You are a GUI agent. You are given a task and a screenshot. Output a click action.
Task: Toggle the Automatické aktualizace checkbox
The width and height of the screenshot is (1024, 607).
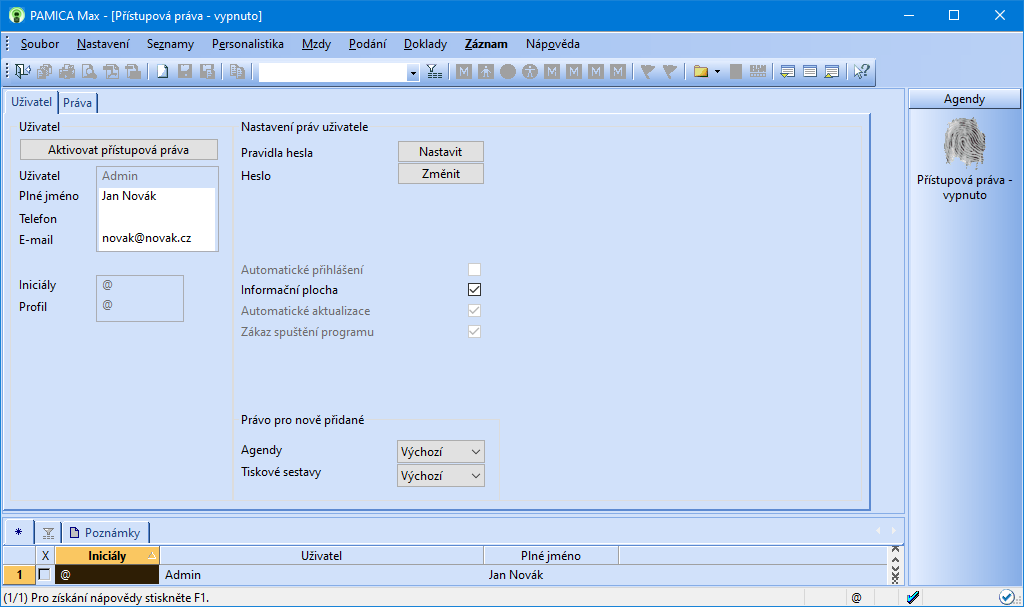click(474, 310)
